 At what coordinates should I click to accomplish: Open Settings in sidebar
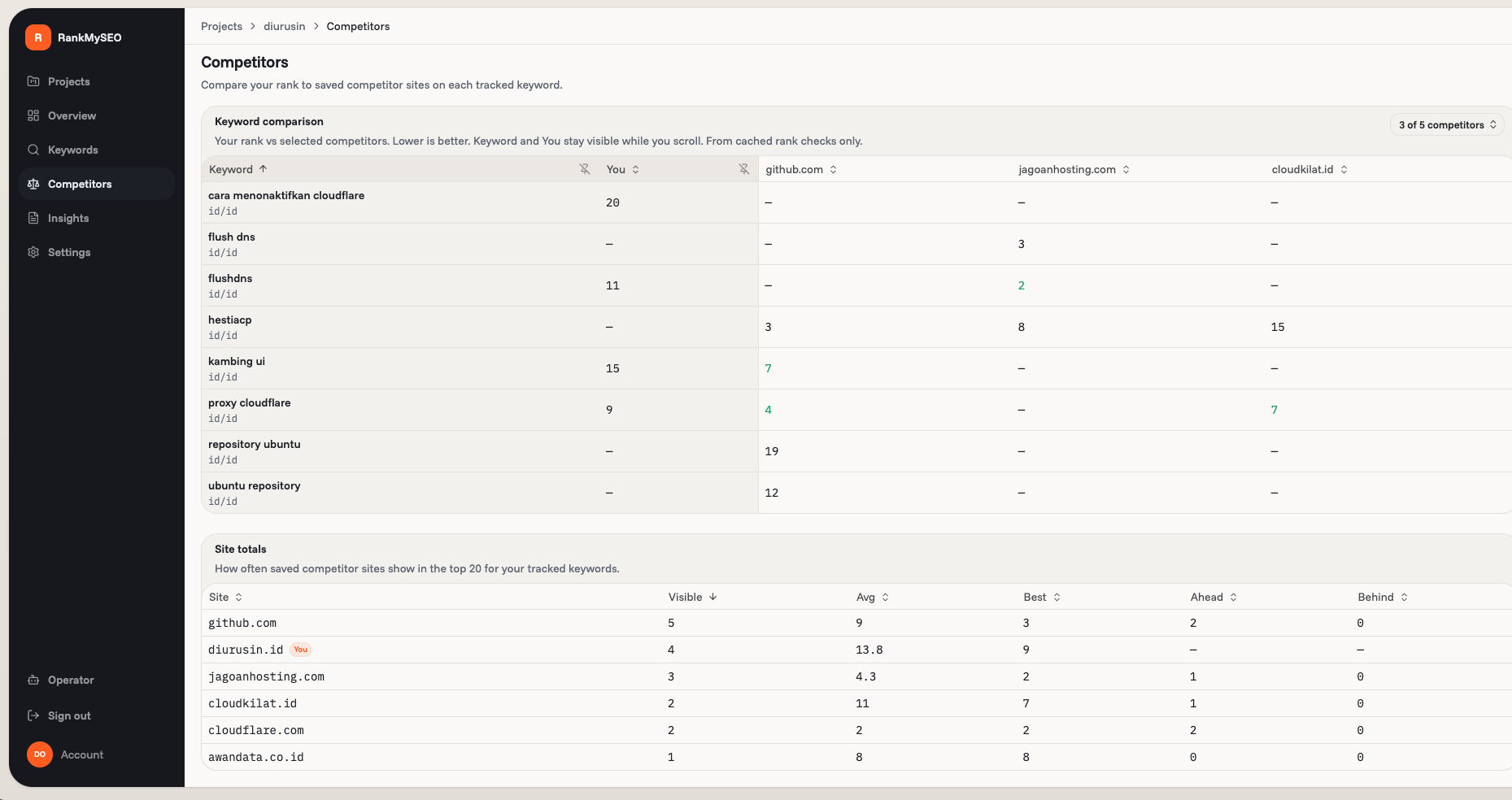coord(97,252)
